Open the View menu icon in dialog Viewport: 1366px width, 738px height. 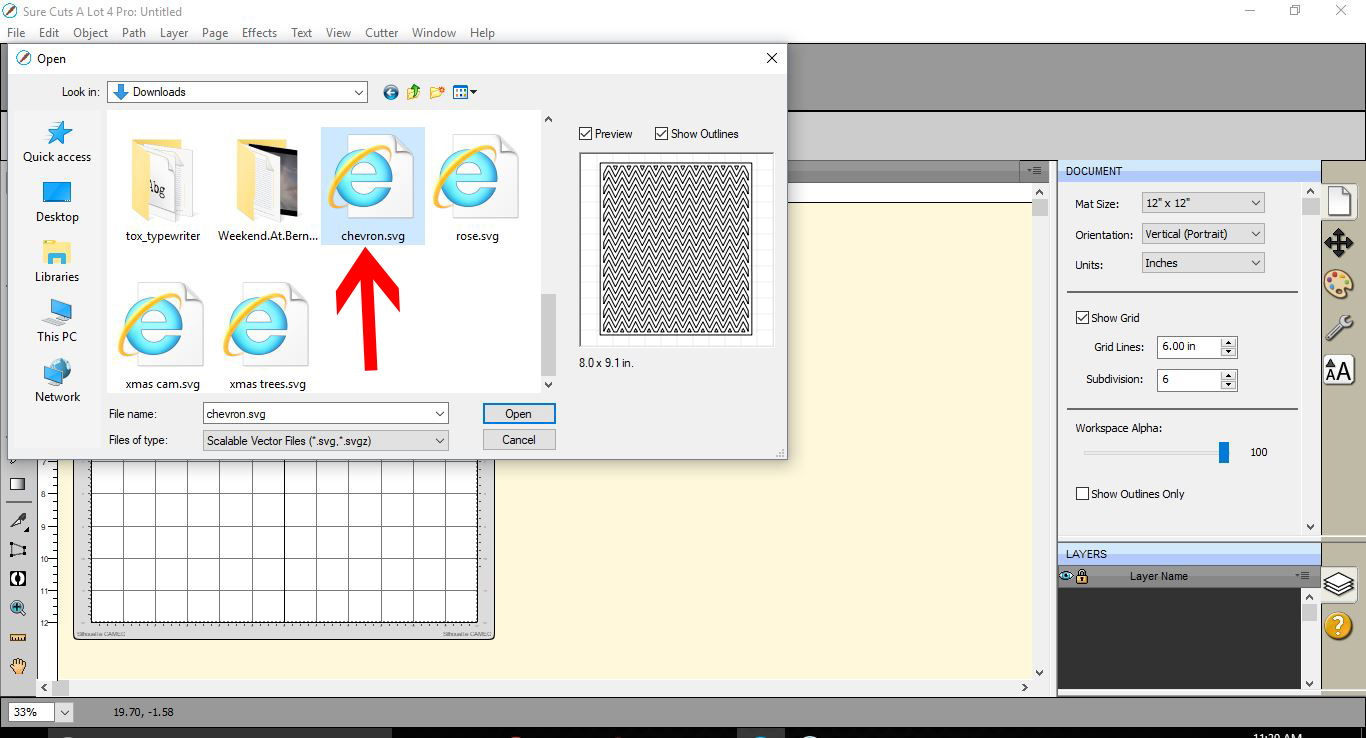click(464, 92)
